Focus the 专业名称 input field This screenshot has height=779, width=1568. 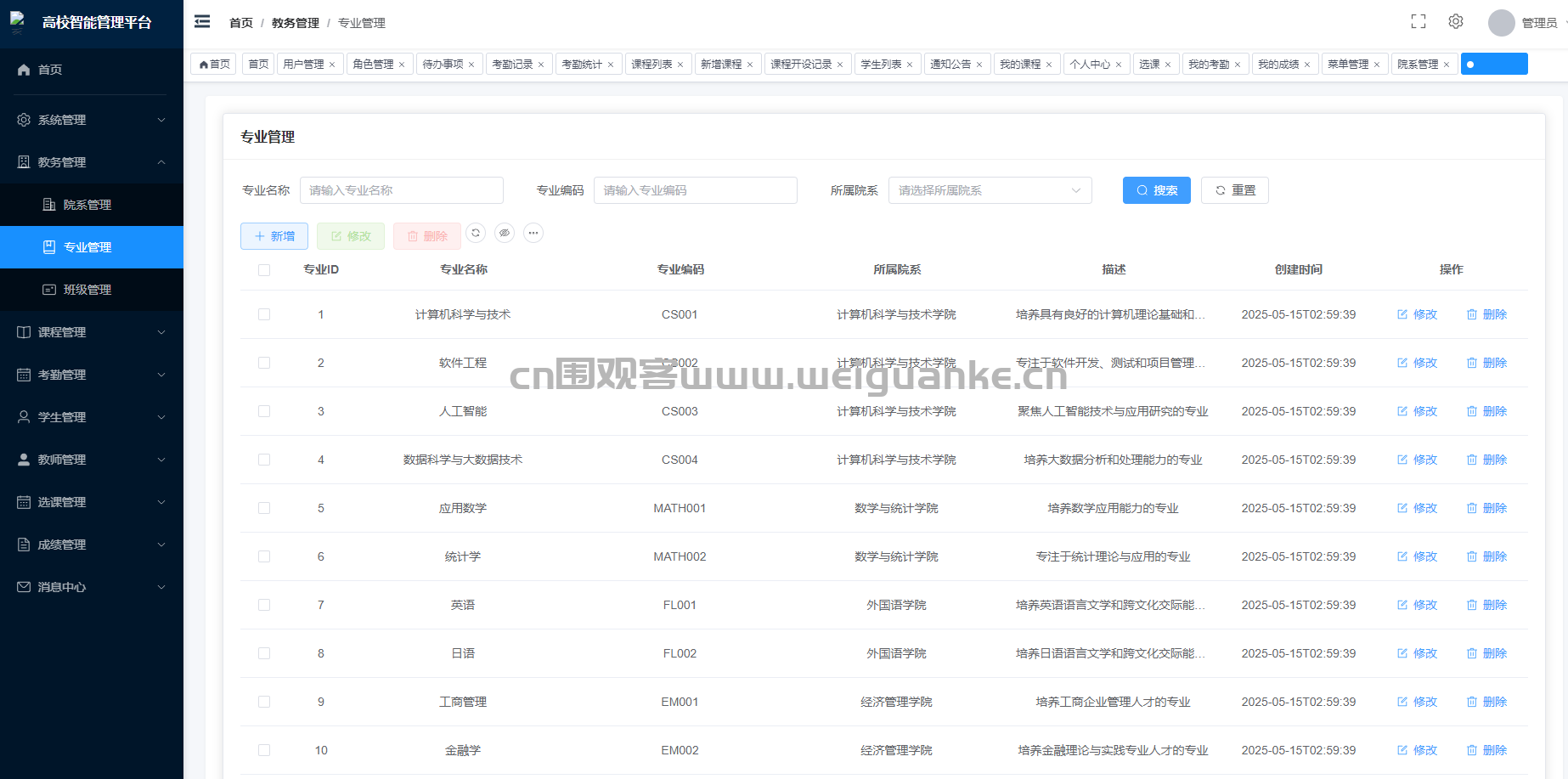point(401,190)
